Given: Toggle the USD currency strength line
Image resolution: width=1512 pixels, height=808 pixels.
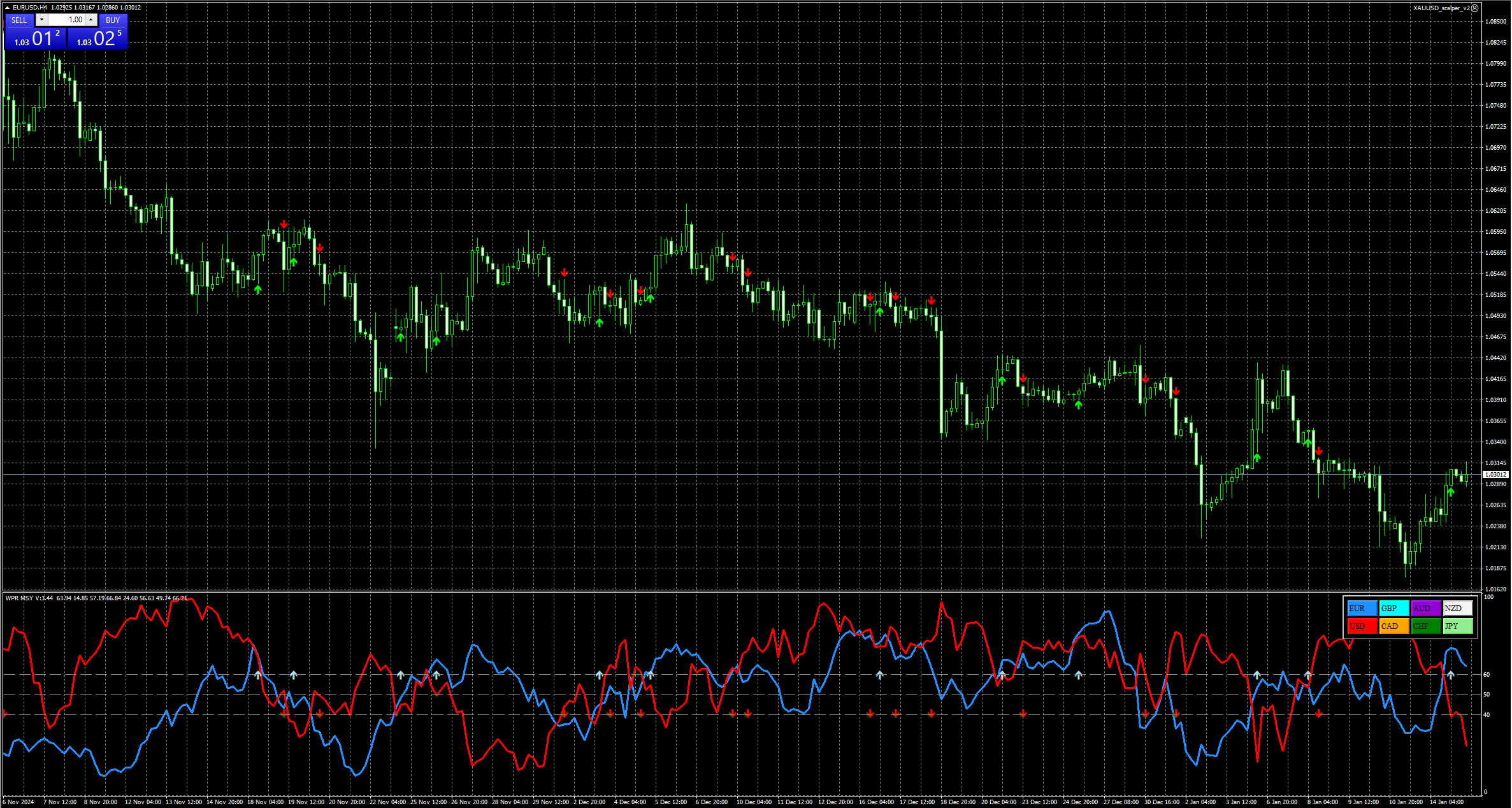Looking at the screenshot, I should click(1362, 626).
